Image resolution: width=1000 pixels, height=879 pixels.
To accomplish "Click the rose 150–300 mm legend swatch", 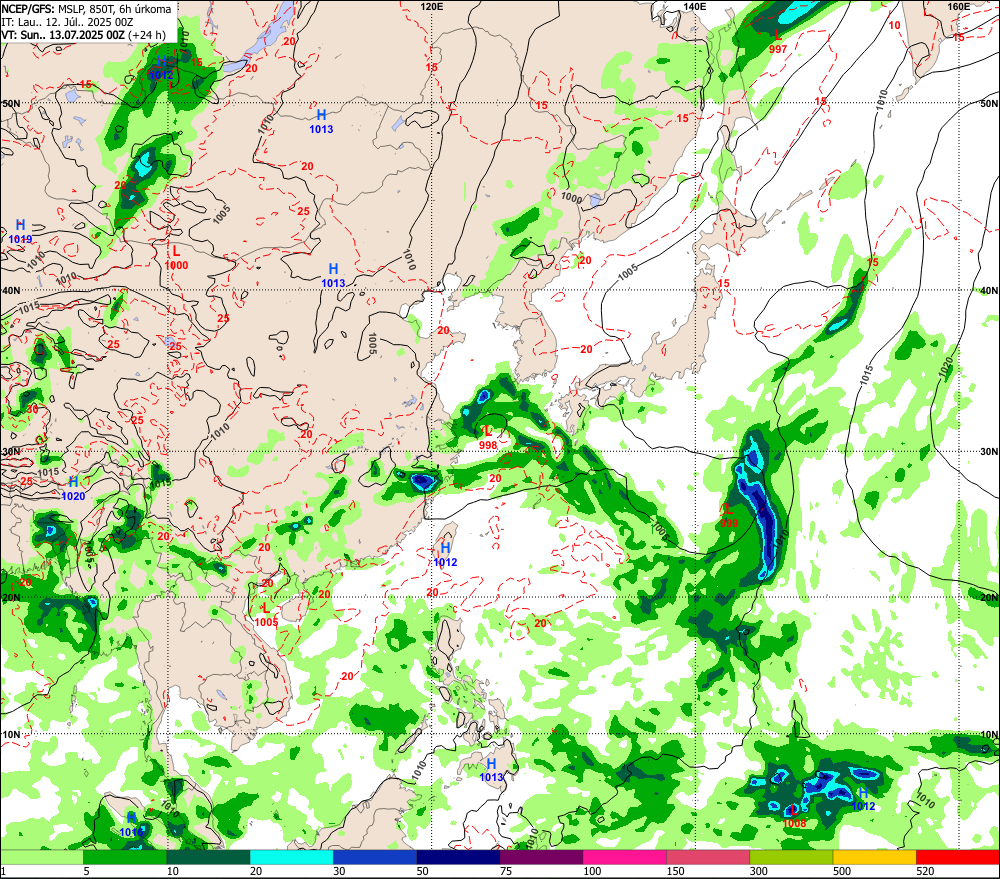I will point(708,857).
